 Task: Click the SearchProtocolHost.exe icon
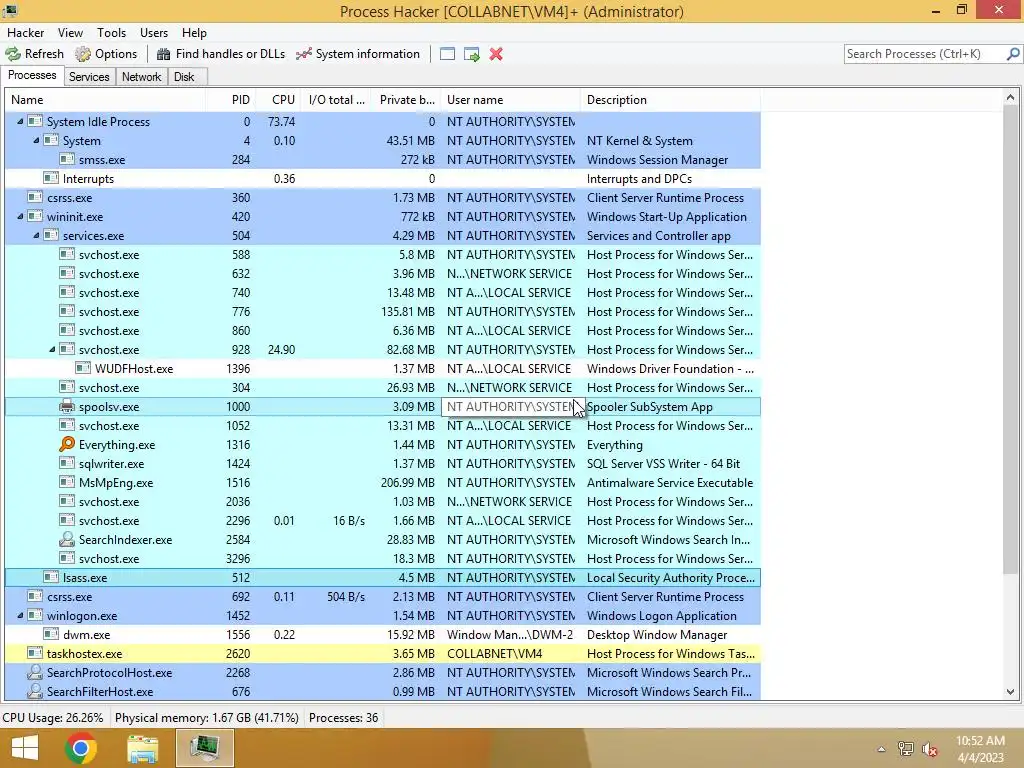[35, 672]
